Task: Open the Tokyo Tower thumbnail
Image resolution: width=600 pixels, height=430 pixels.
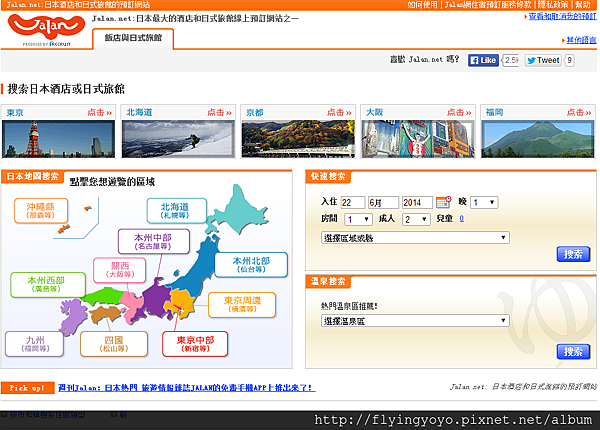Action: click(59, 139)
